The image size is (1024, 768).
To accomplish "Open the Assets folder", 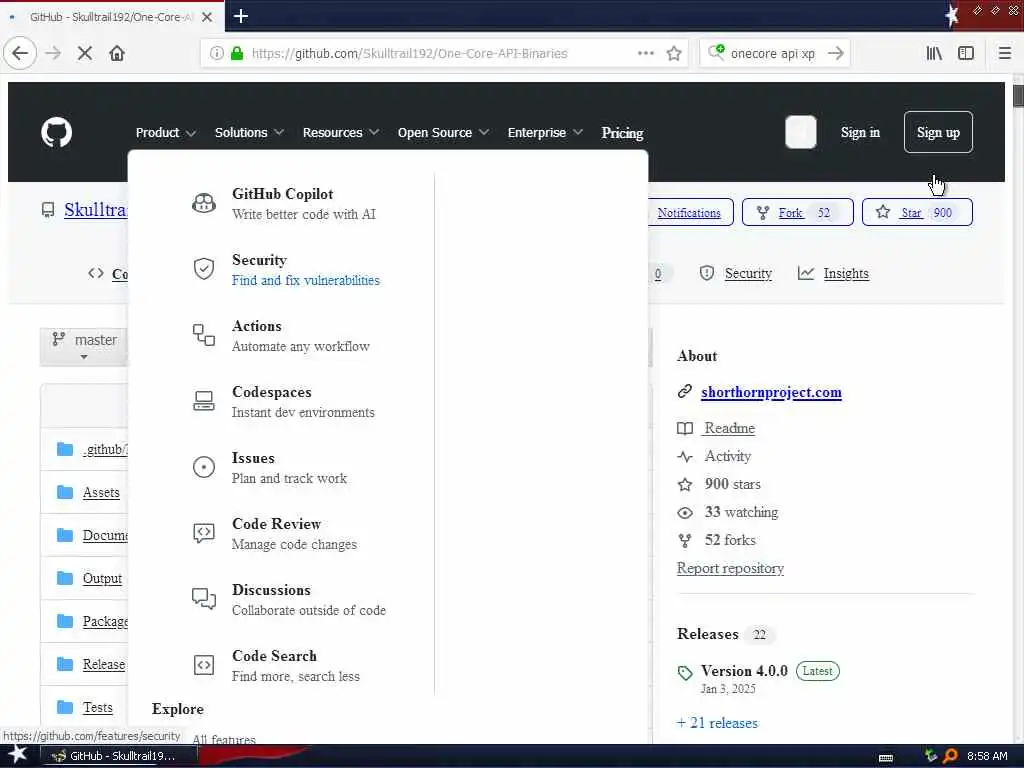I will (101, 492).
